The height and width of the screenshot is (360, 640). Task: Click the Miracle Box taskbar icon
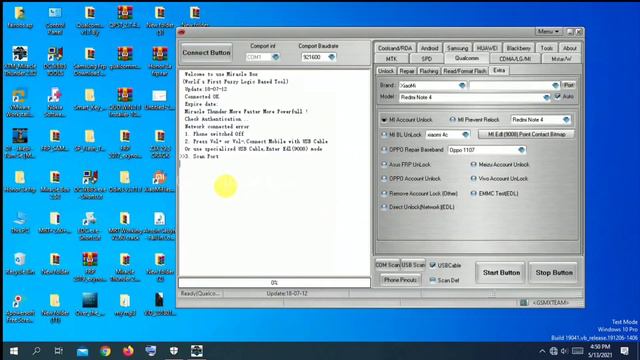point(197,351)
